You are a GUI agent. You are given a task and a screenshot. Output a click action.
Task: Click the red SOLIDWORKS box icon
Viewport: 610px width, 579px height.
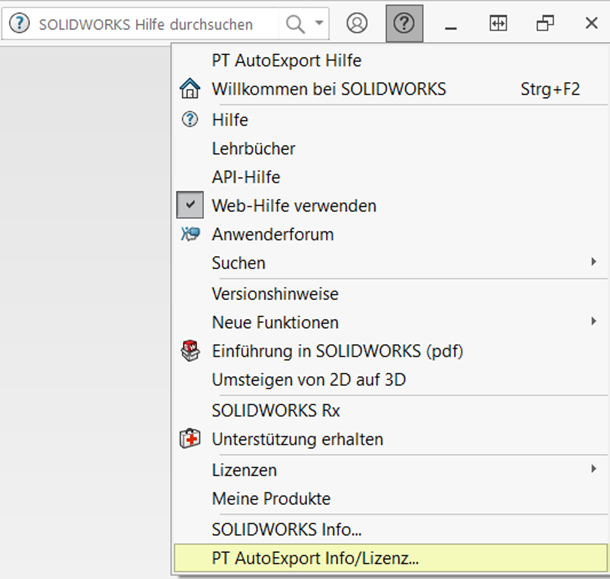click(x=190, y=351)
